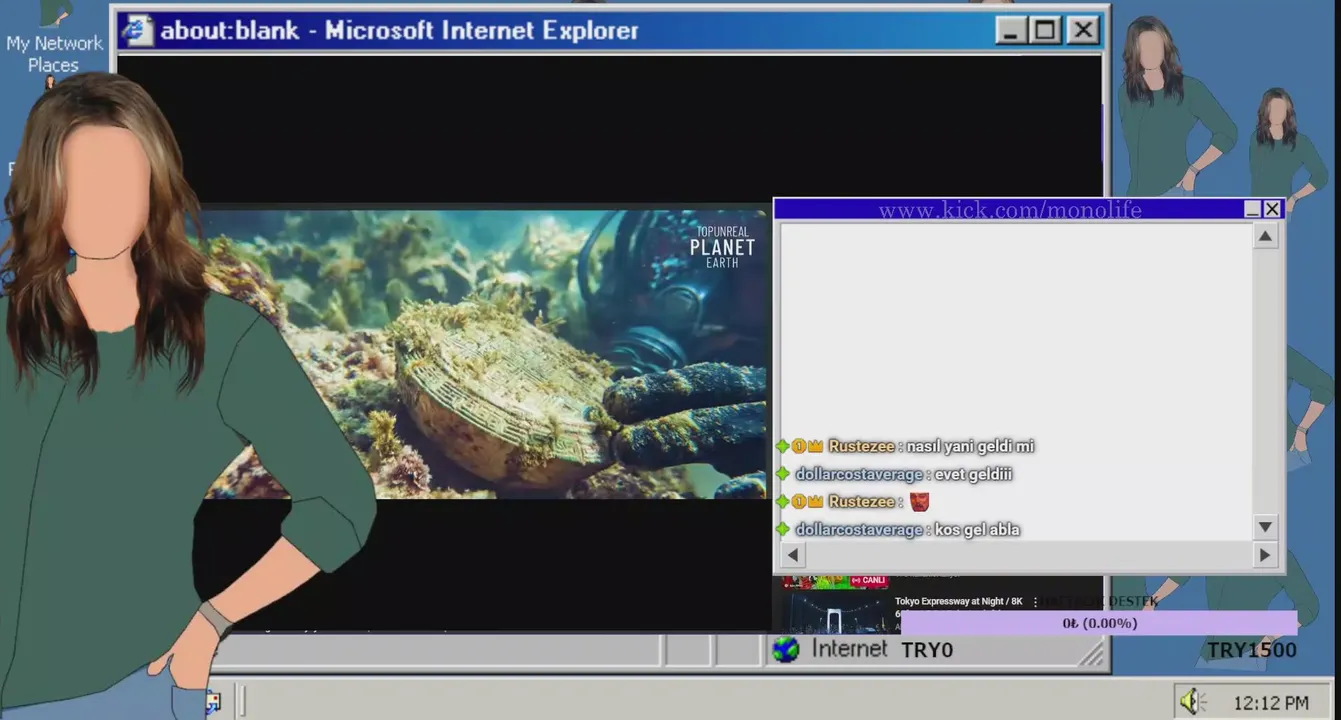Open the three-dot menu beside Tokyo Expressway title

tap(1035, 602)
